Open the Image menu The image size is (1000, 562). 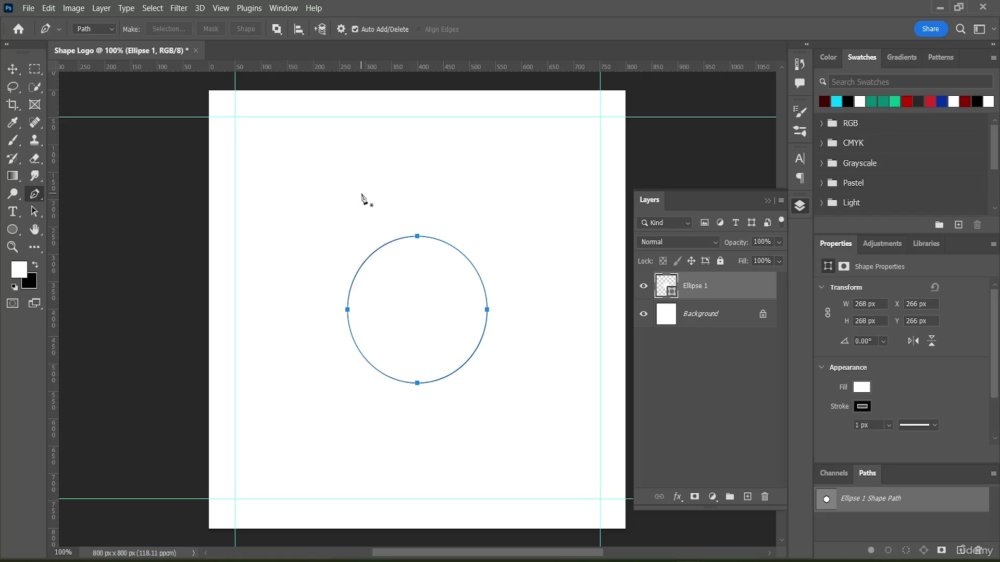pos(73,8)
